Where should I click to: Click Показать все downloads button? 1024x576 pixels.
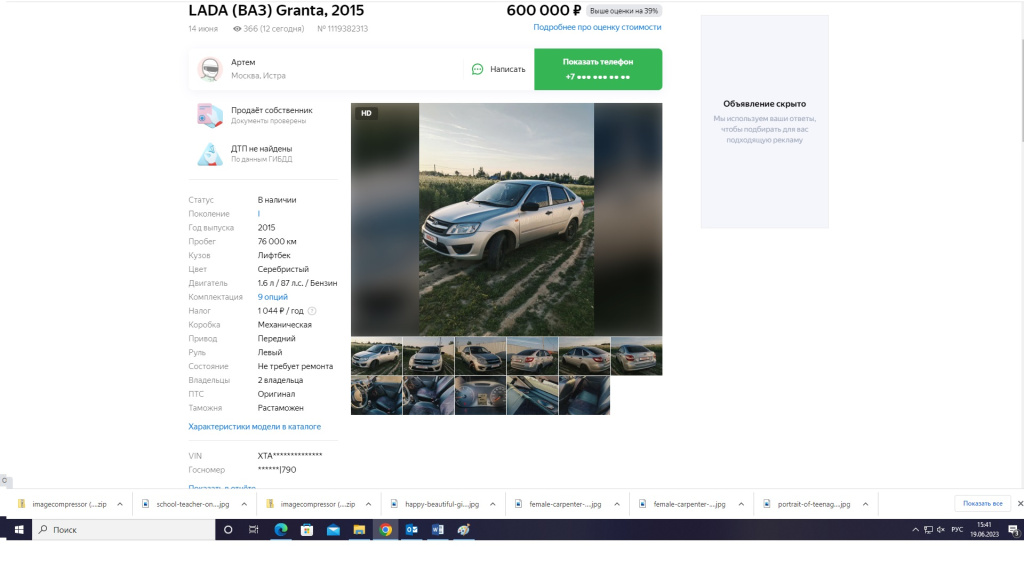coord(982,504)
